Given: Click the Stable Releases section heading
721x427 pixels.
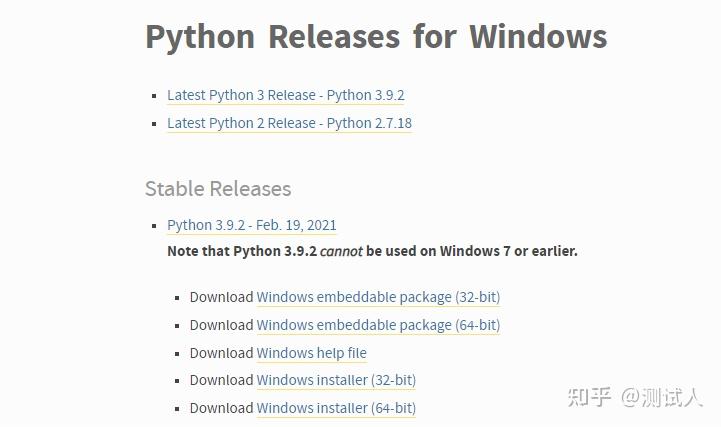Looking at the screenshot, I should click(218, 189).
